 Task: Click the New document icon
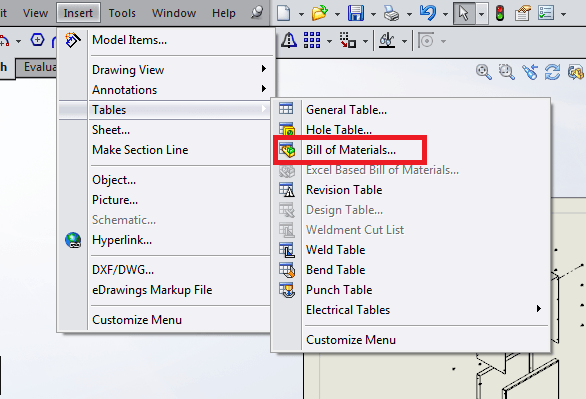(284, 13)
